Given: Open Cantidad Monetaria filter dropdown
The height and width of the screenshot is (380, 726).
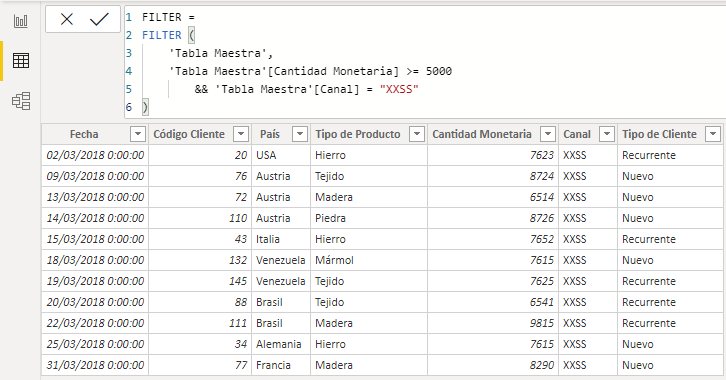Looking at the screenshot, I should 548,134.
